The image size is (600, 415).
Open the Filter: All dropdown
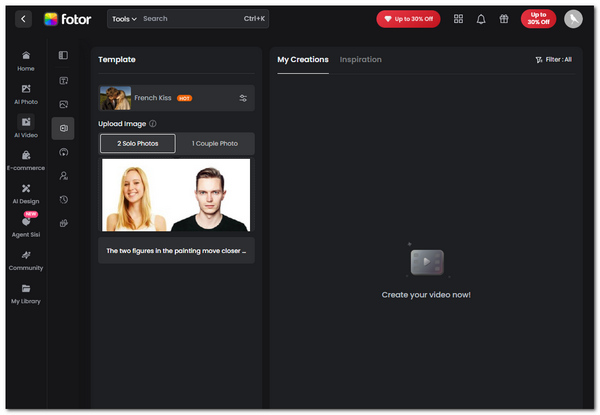coord(553,60)
